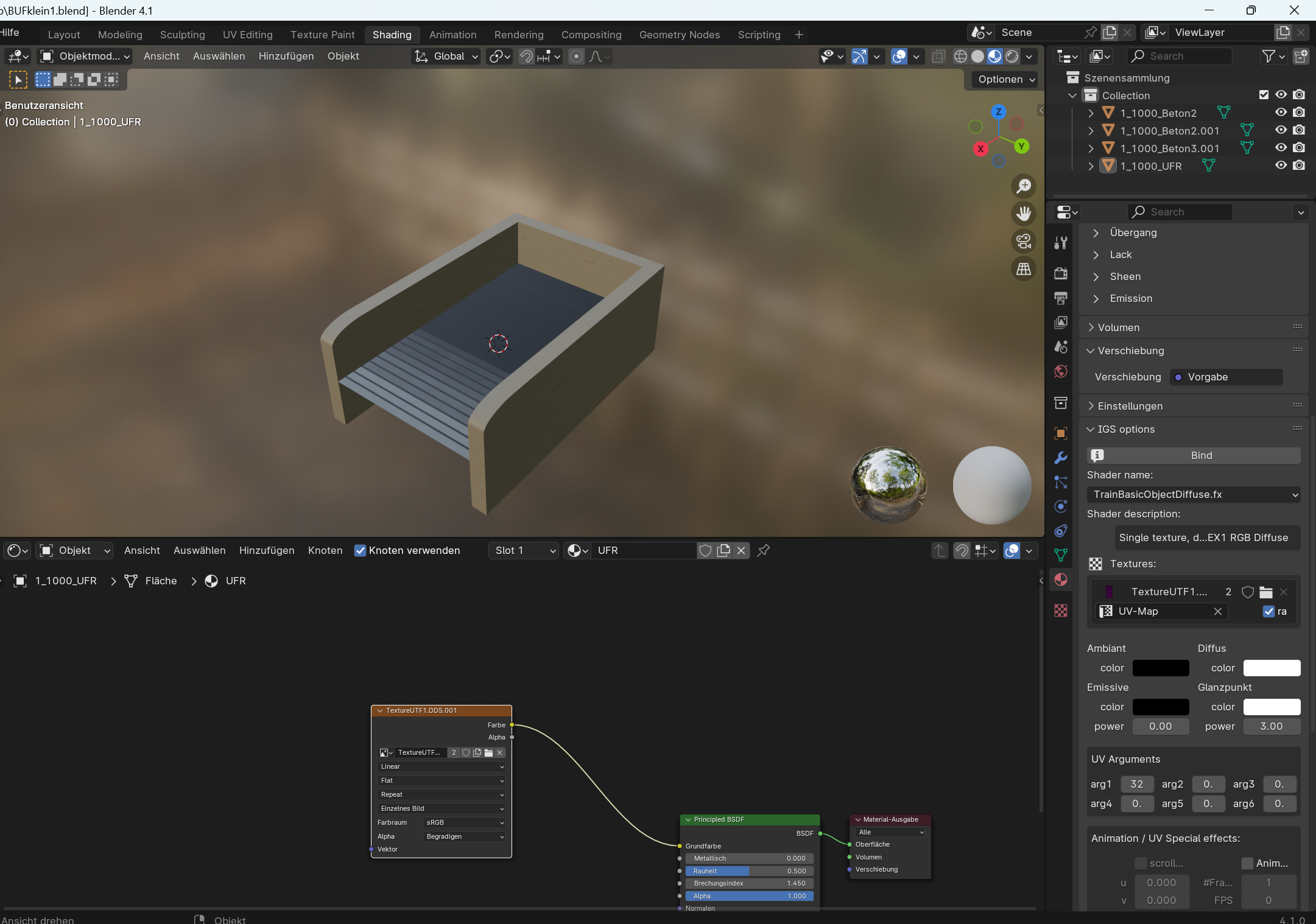Hide 1_1000_Beton2 object in viewport
The image size is (1316, 924).
(1281, 113)
